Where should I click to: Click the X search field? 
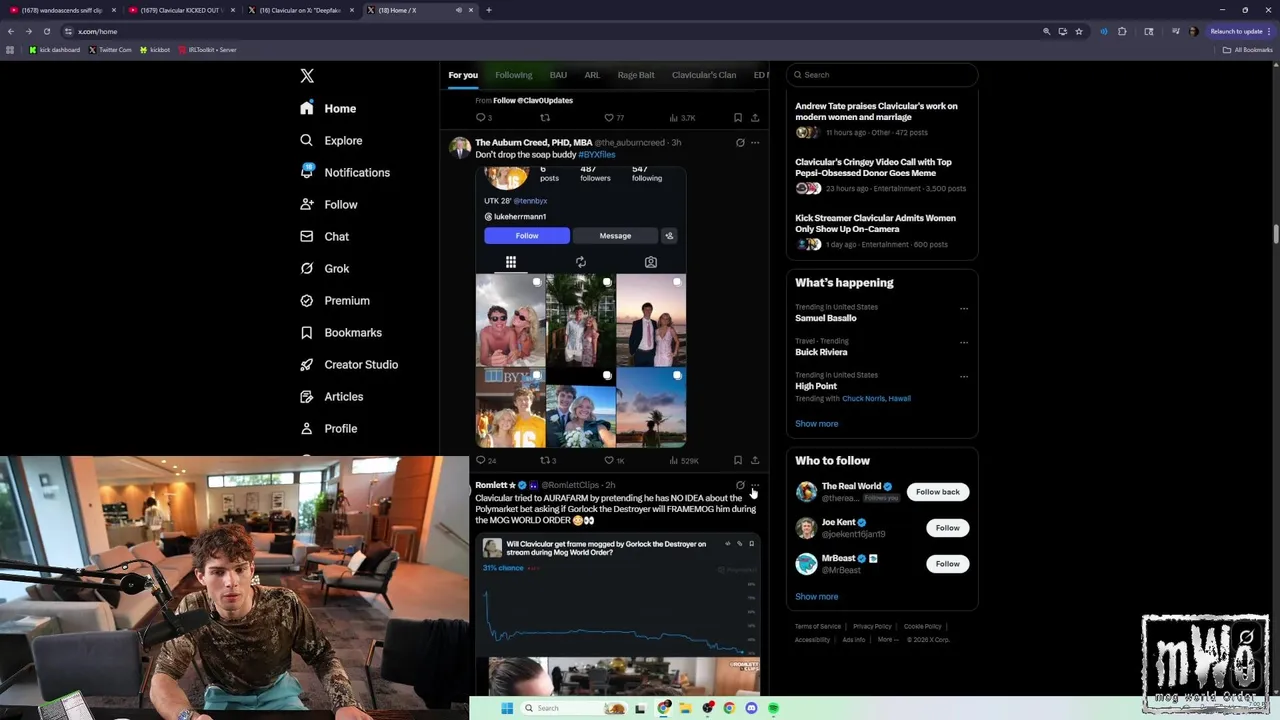881,75
